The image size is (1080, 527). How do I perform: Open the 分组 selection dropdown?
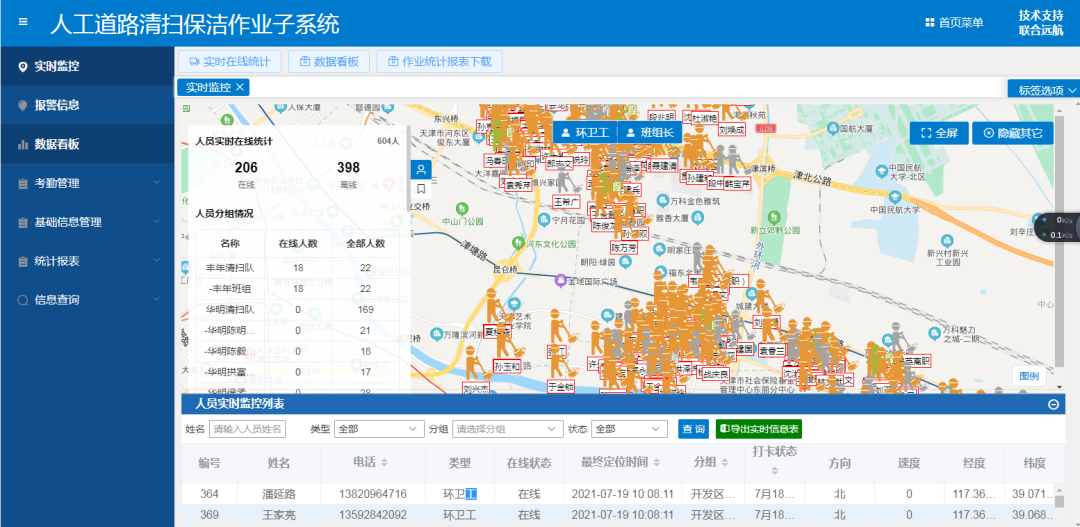(507, 428)
